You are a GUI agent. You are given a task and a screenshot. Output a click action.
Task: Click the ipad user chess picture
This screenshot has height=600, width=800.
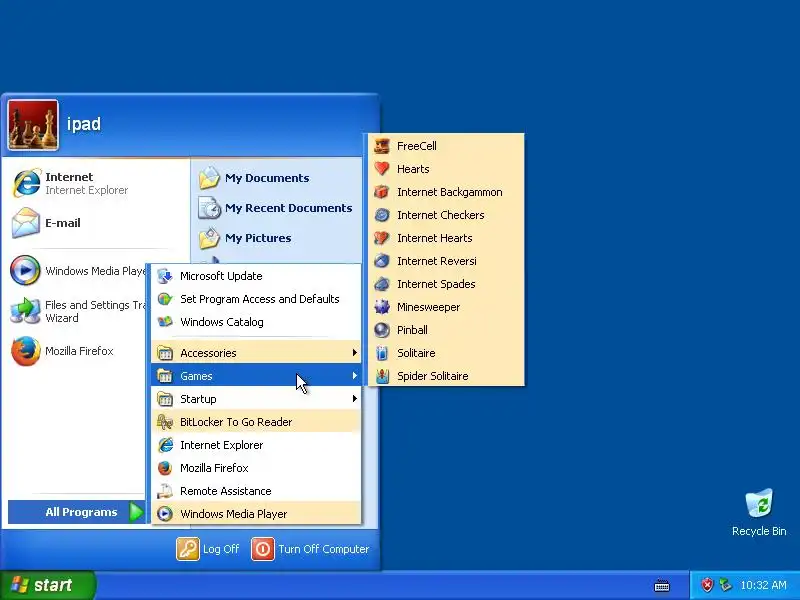tap(33, 125)
